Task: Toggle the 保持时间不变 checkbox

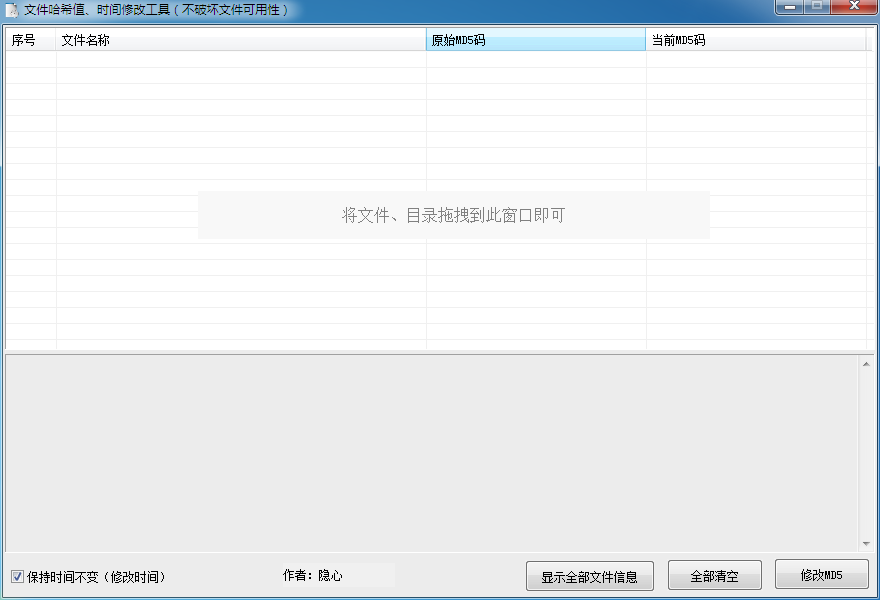Action: coord(17,576)
